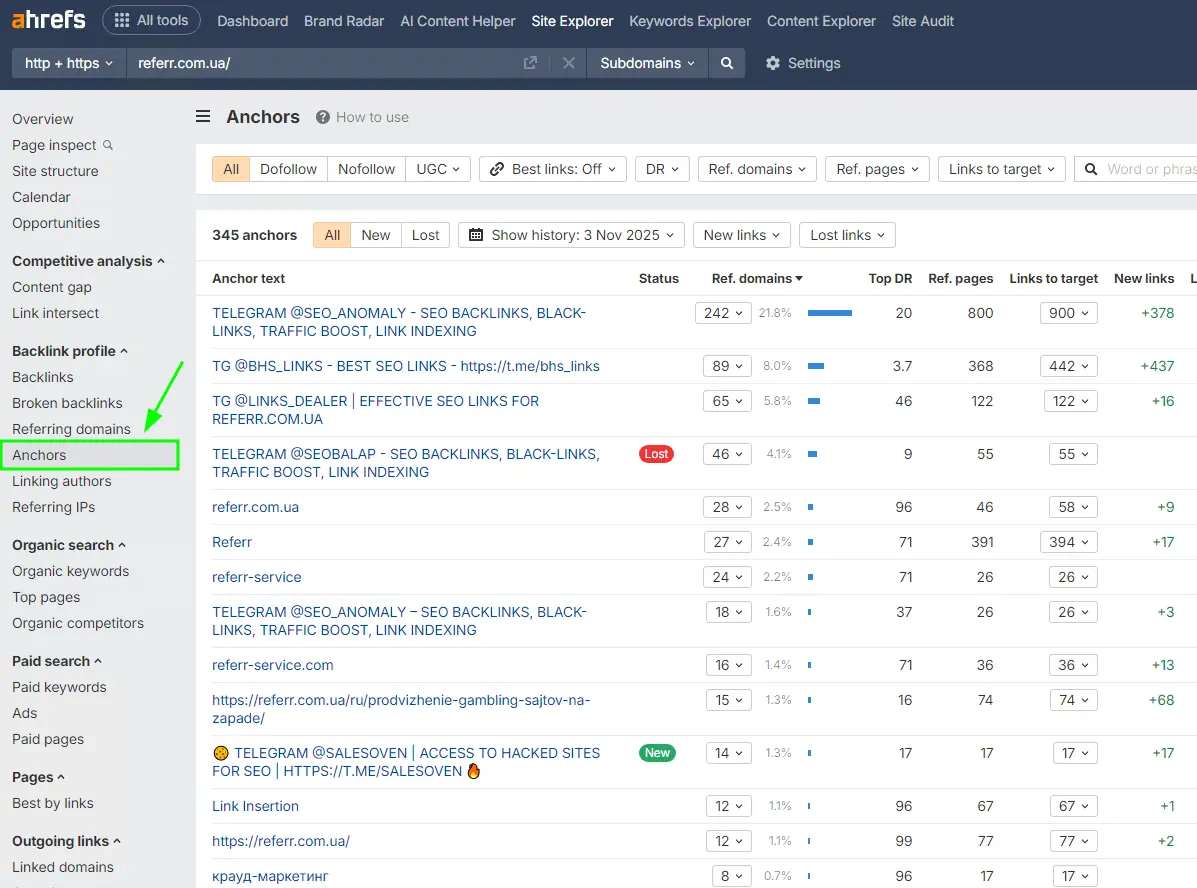The width and height of the screenshot is (1197, 888).
Task: Show only New anchors
Action: [375, 234]
